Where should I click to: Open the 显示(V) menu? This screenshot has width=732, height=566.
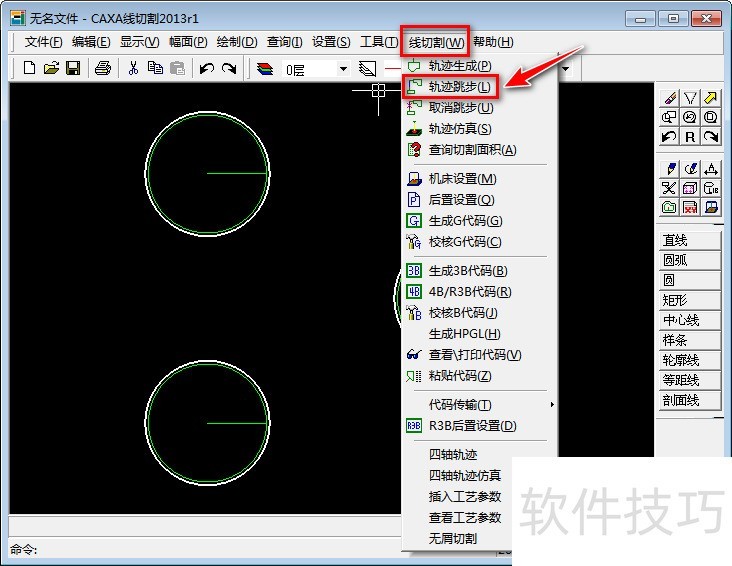point(140,42)
